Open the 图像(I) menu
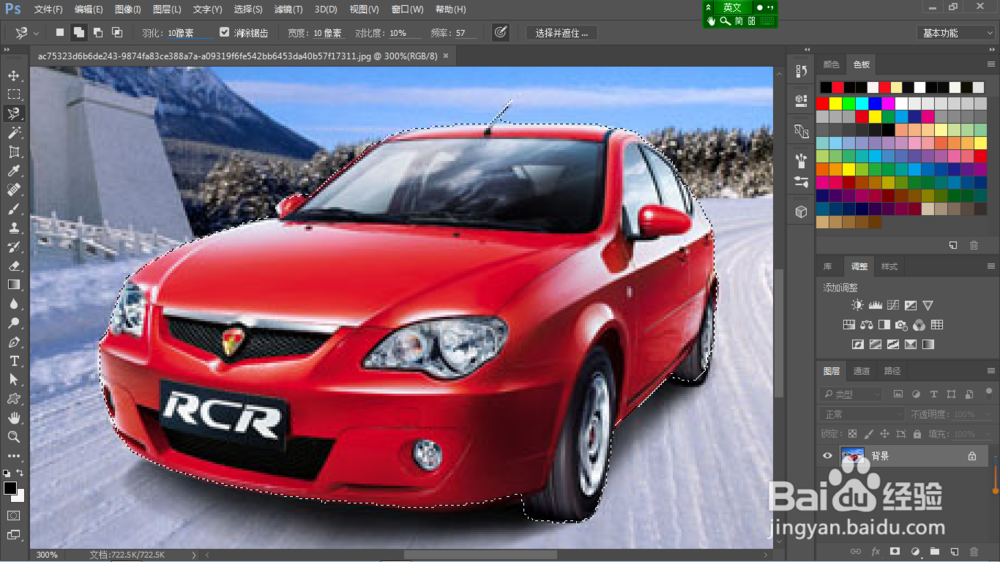1000x562 pixels. coord(128,10)
